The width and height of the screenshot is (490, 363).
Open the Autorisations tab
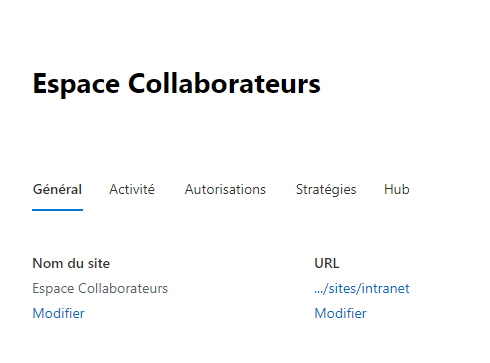225,189
